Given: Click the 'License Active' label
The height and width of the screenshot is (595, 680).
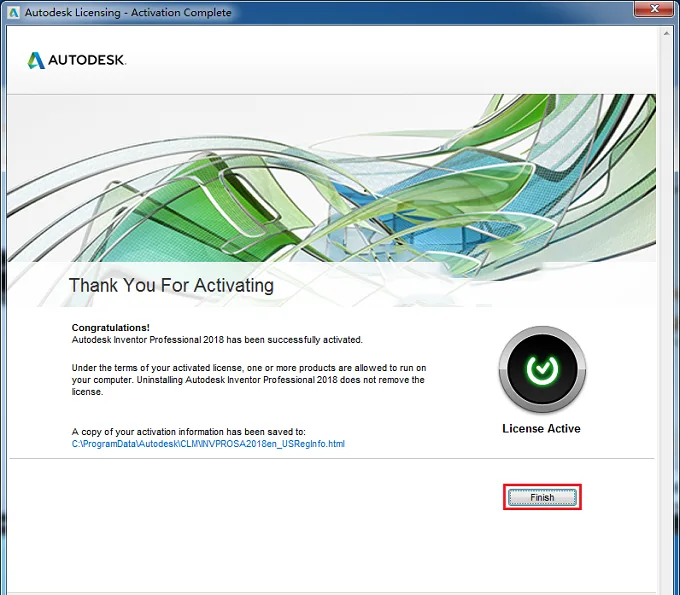Looking at the screenshot, I should click(541, 428).
